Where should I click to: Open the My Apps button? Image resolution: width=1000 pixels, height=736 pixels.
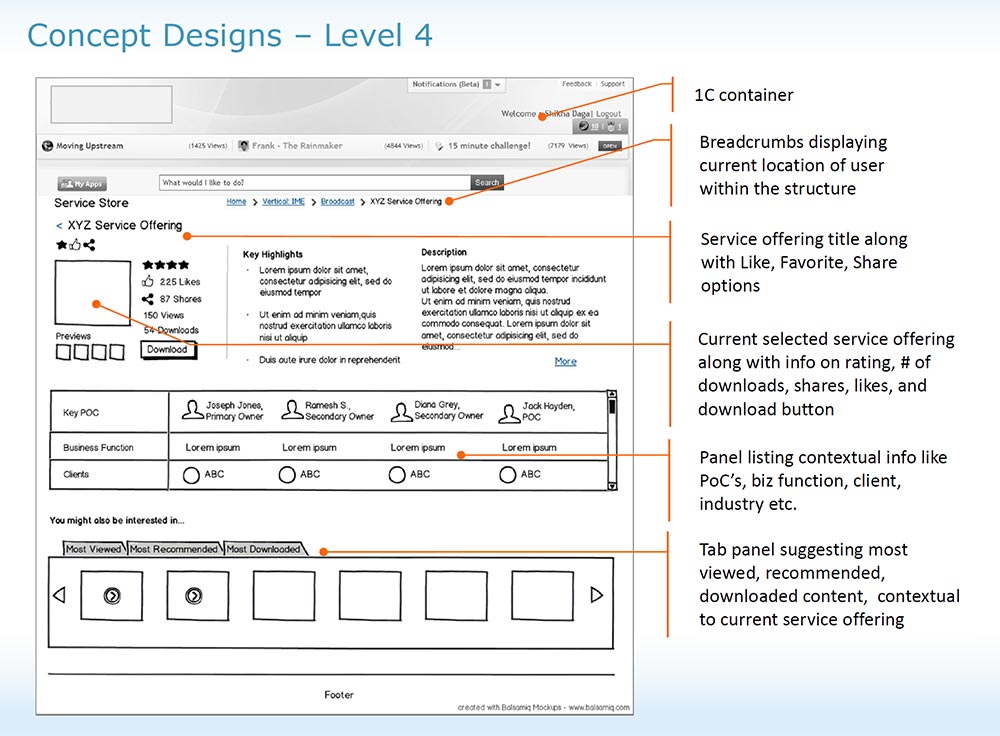pos(82,184)
